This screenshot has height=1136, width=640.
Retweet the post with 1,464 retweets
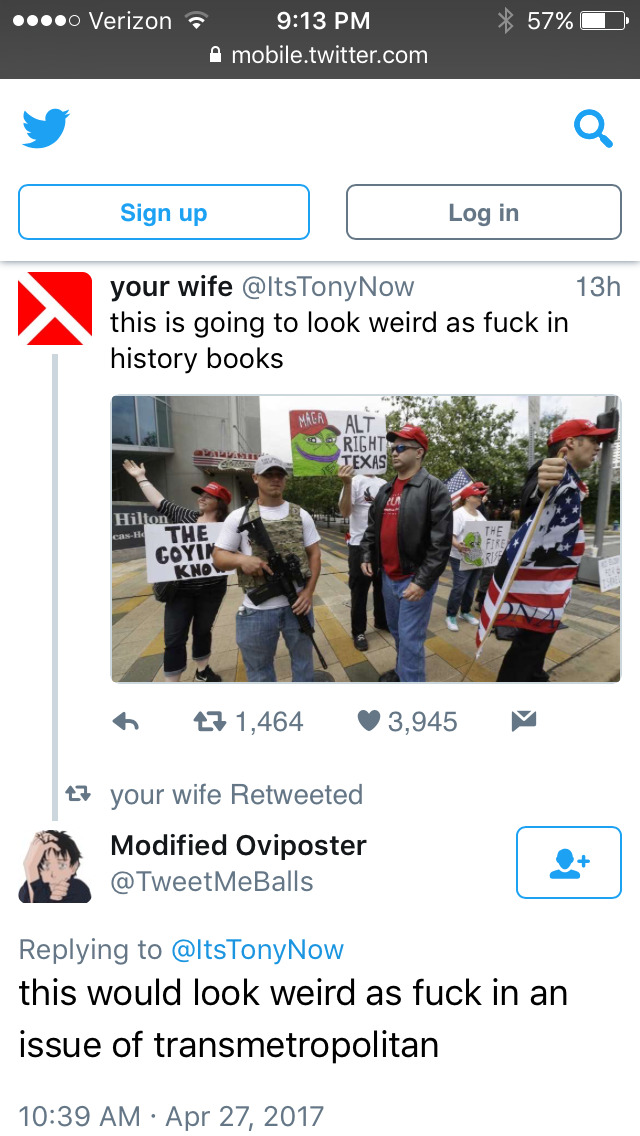click(247, 721)
